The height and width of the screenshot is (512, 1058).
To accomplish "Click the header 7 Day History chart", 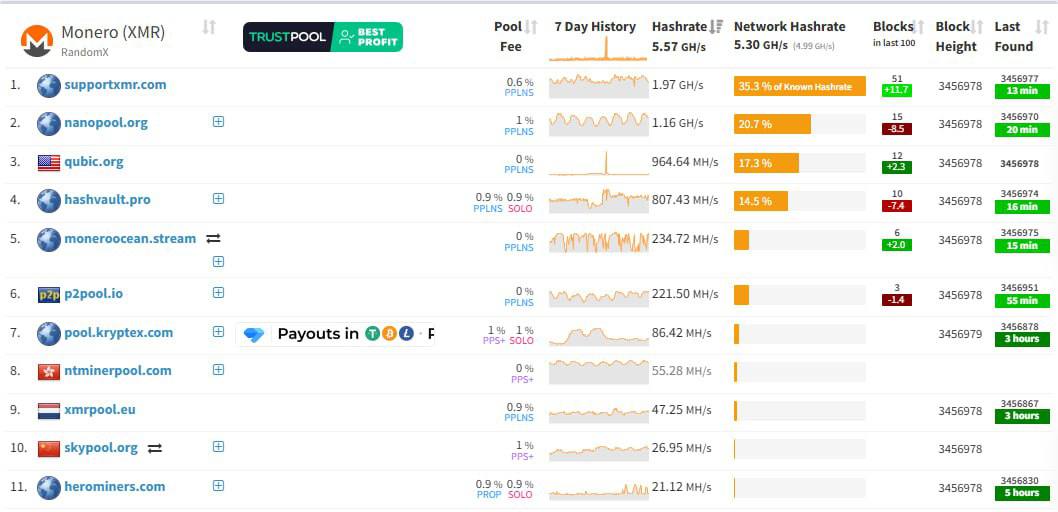I will pyautogui.click(x=597, y=49).
